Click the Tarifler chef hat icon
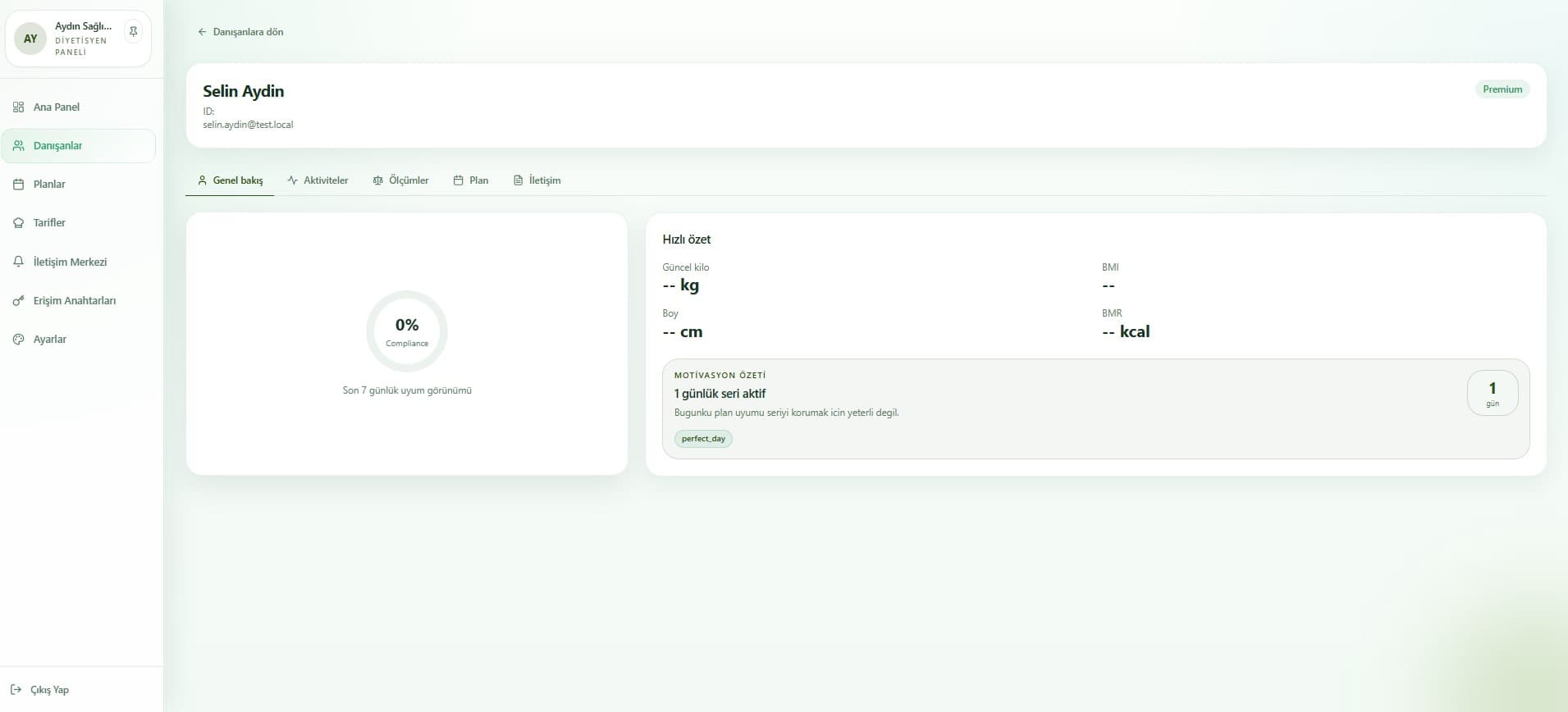Screen dimensions: 1568x712 (18, 223)
